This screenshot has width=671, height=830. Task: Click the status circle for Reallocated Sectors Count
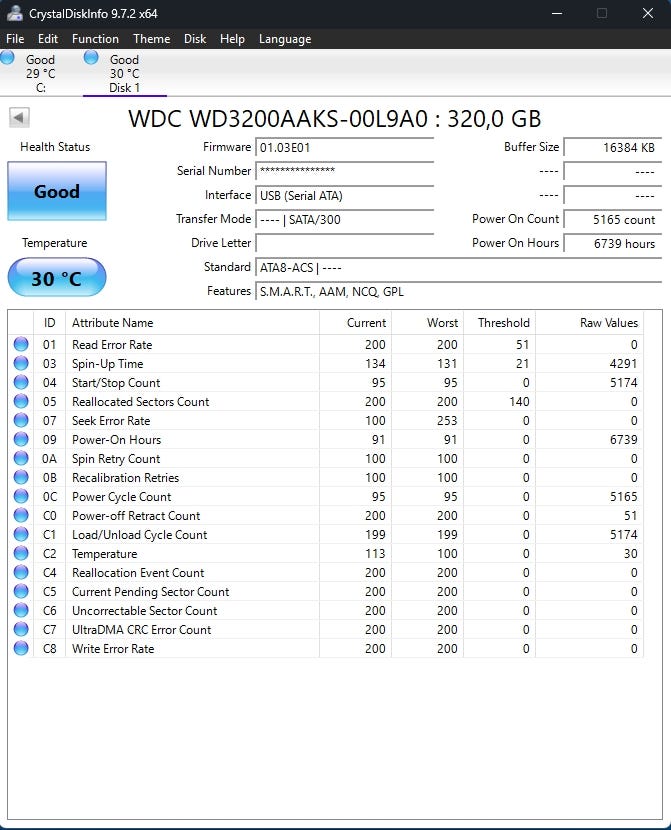(21, 401)
